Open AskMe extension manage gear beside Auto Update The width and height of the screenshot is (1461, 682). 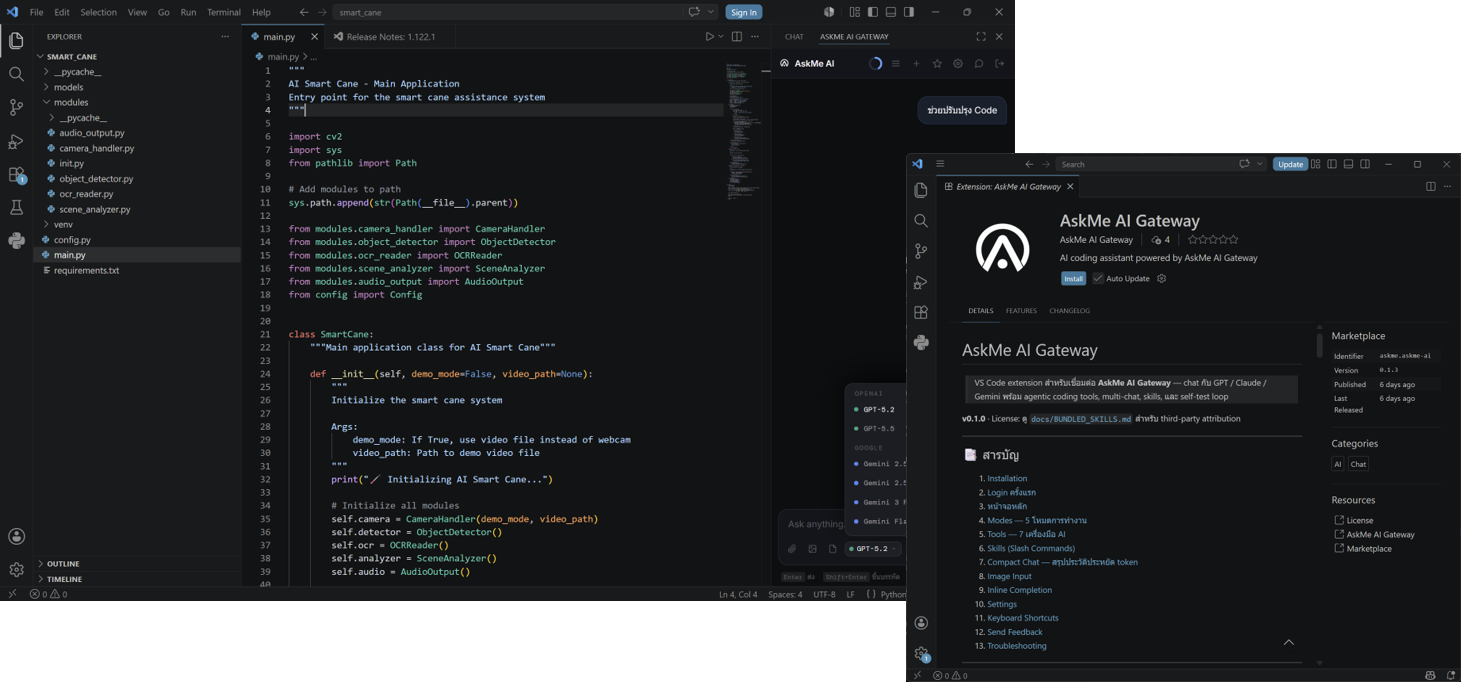tap(1161, 279)
